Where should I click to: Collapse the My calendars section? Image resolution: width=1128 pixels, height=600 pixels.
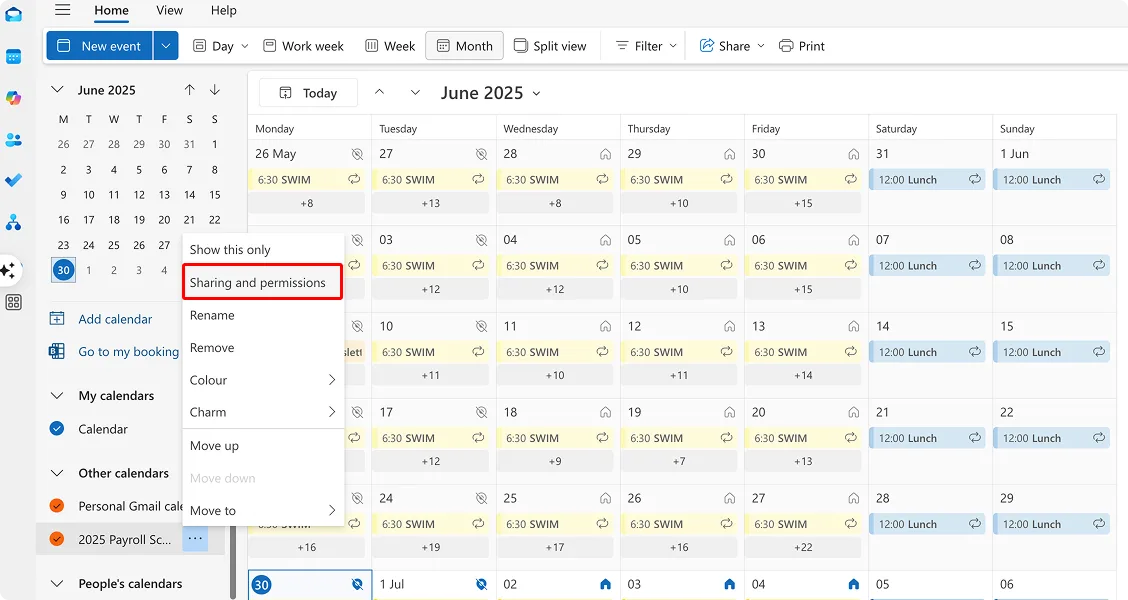[x=57, y=396]
